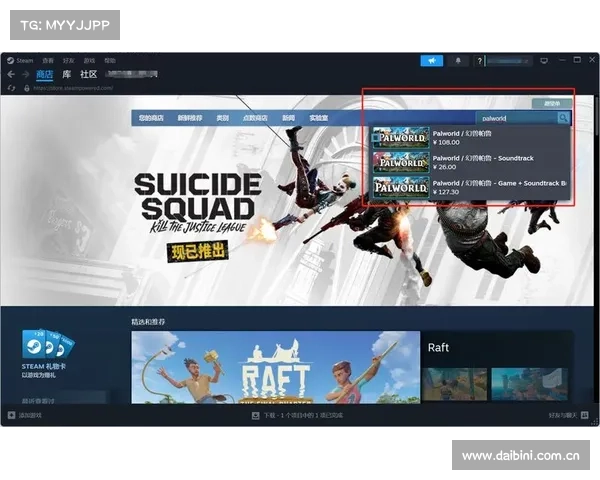The image size is (600, 480).
Task: Open the Raft featured capsule image
Action: 276,367
